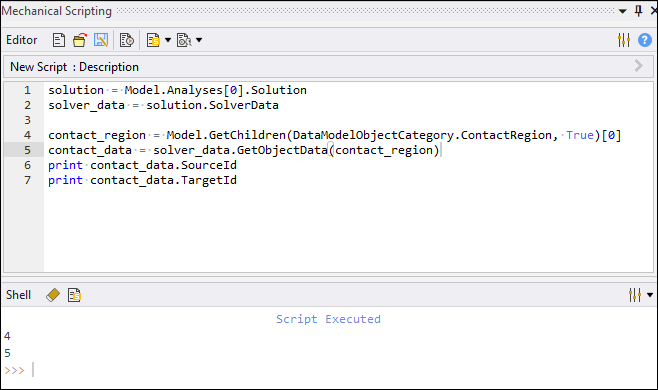The height and width of the screenshot is (390, 658).
Task: Click line 6 print contact_data.SourceId
Action: 142,165
